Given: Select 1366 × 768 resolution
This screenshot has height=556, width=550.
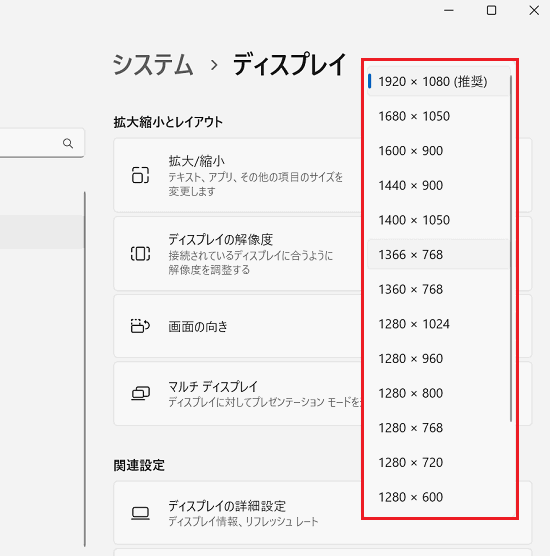Looking at the screenshot, I should pos(439,255).
